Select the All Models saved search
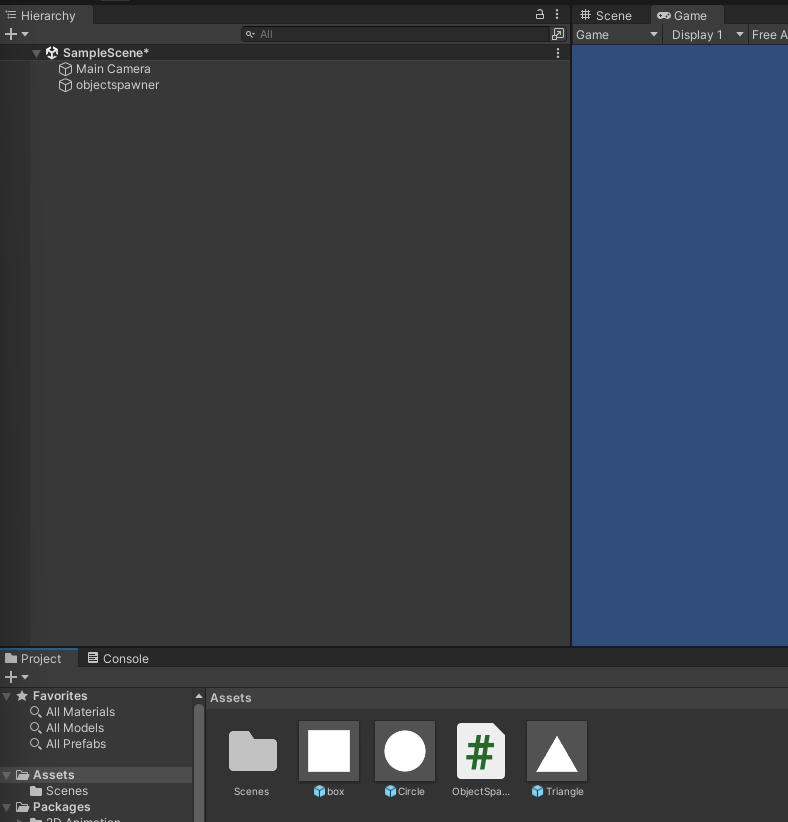This screenshot has height=822, width=788. click(x=75, y=728)
